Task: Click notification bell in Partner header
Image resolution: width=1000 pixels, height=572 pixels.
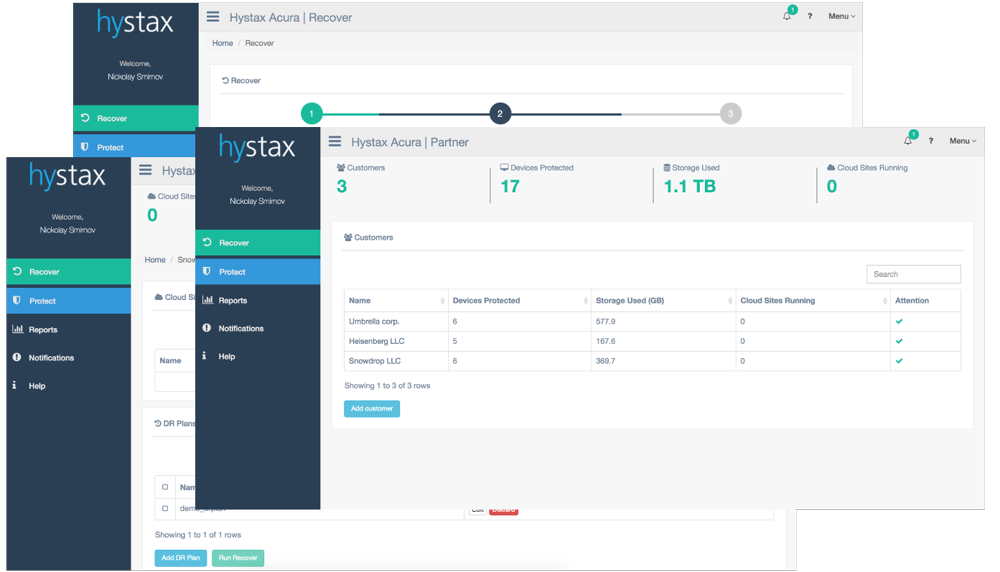Action: (x=908, y=141)
